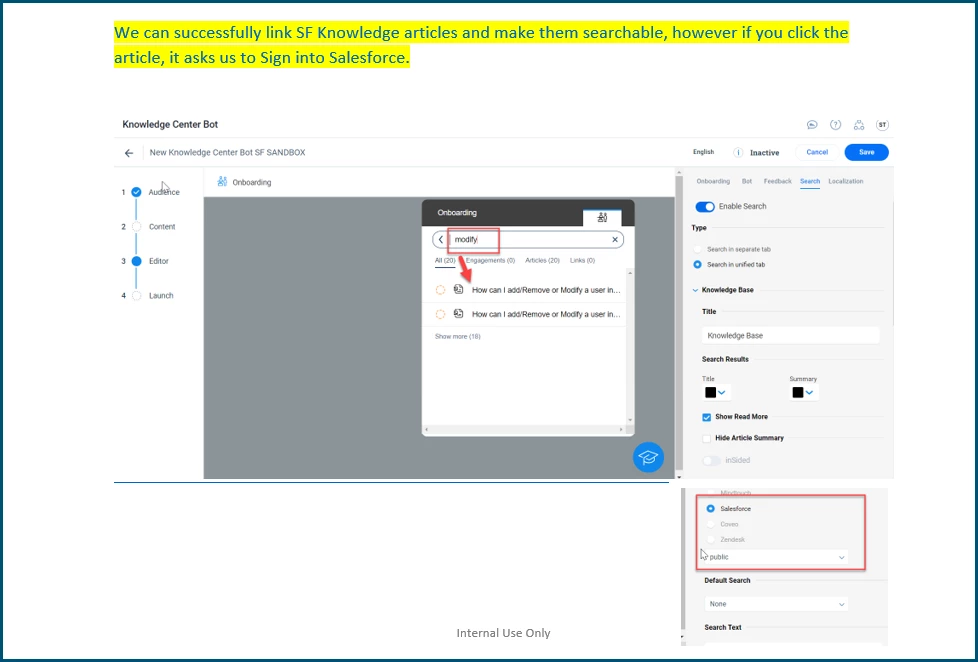This screenshot has width=978, height=662.
Task: Collapse the Knowledge Base section chevron
Action: [x=695, y=290]
